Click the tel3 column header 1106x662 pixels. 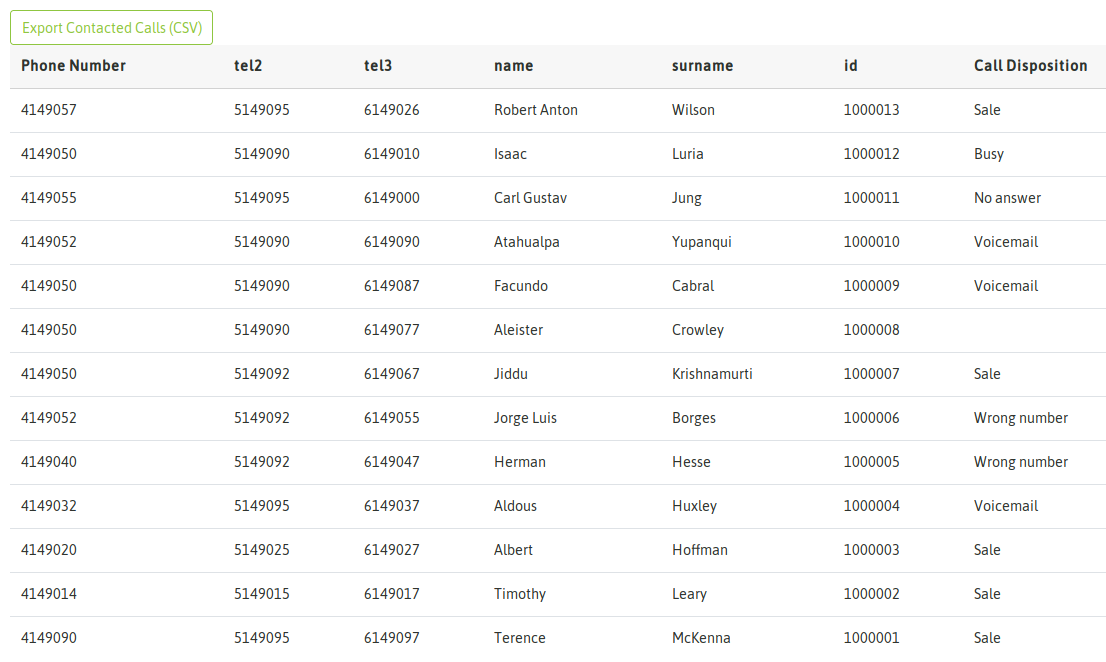point(378,66)
